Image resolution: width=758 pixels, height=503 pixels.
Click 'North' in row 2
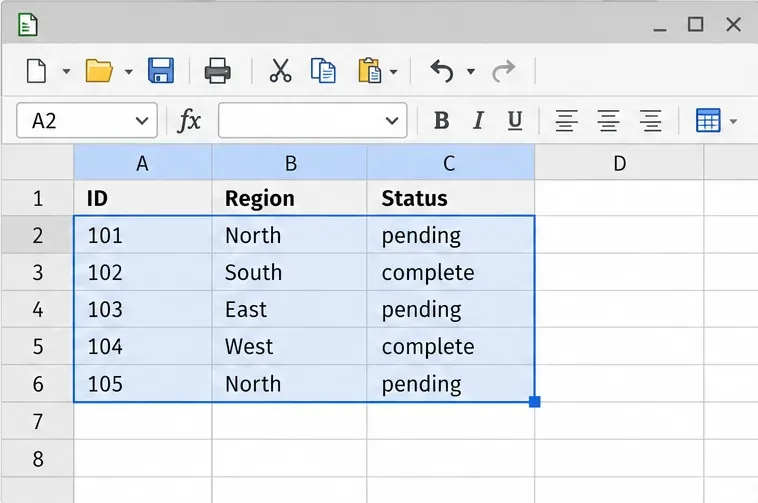coord(290,235)
